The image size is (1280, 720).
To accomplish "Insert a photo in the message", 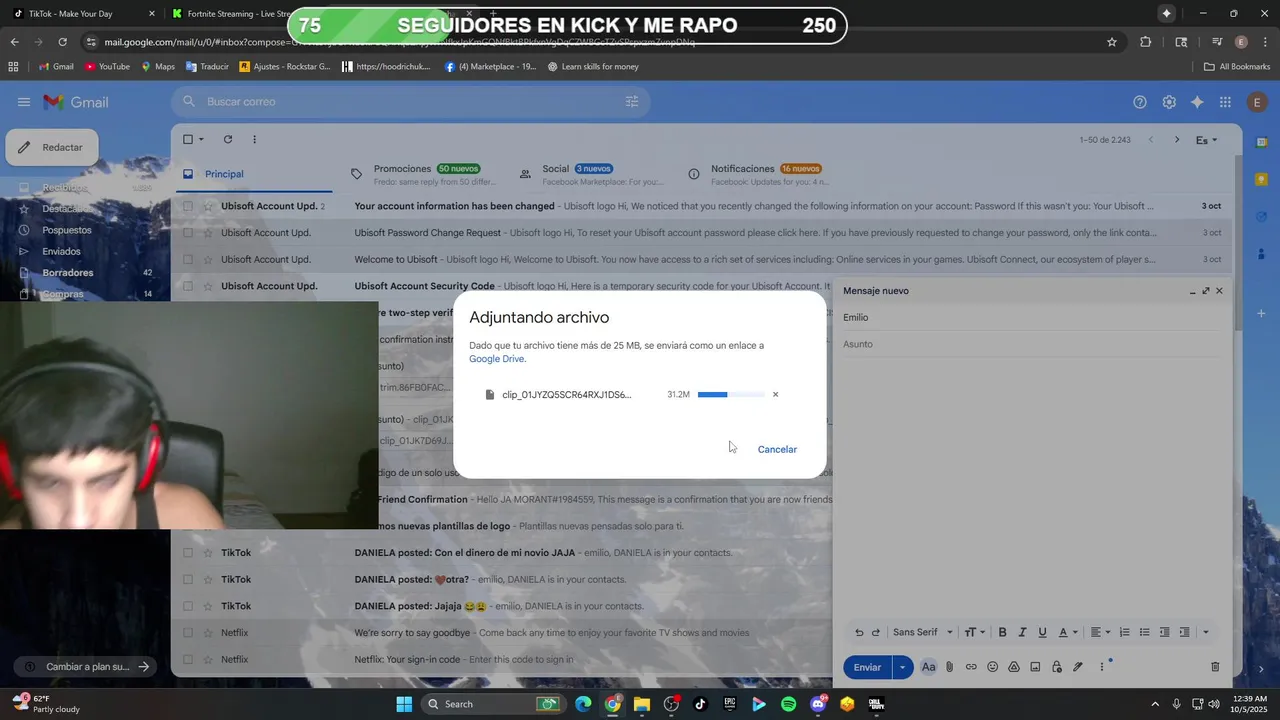I will pos(1035,667).
